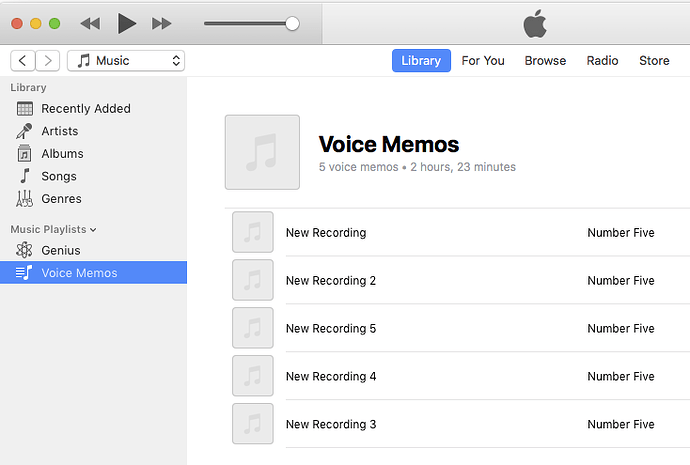690x465 pixels.
Task: Click the Recently Added grid icon
Action: [x=25, y=108]
